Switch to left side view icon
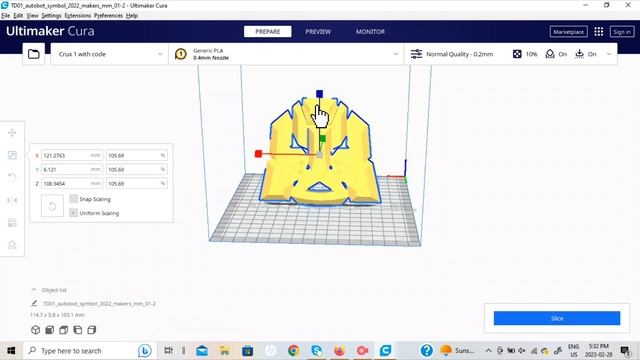Viewport: 640px width, 360px height. [x=78, y=330]
